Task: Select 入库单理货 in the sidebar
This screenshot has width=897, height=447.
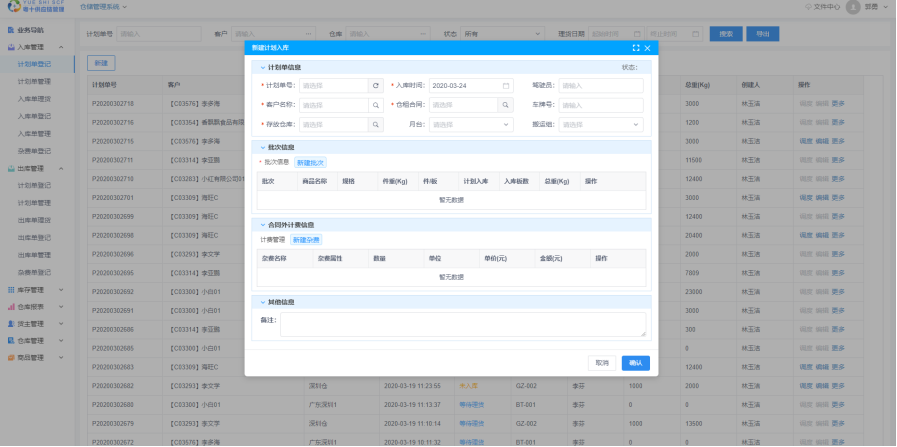Action: tap(34, 99)
